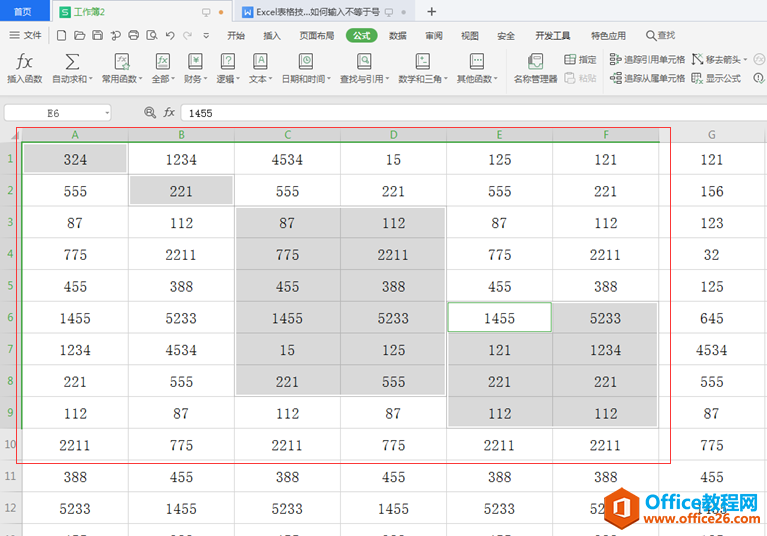
Task: Open the 日期和时间 functions icon
Action: (x=306, y=62)
